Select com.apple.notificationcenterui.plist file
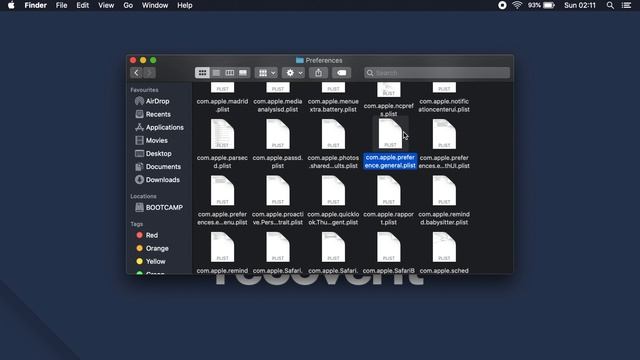Image resolution: width=640 pixels, height=360 pixels. (x=444, y=105)
